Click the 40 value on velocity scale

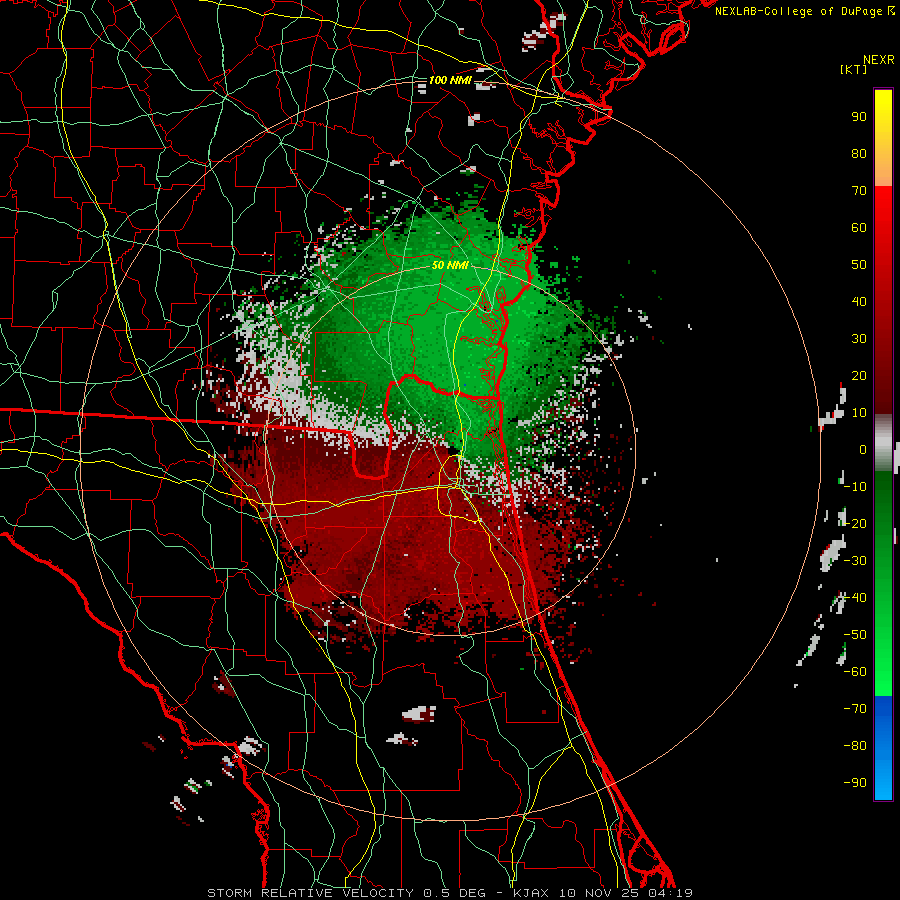[859, 302]
